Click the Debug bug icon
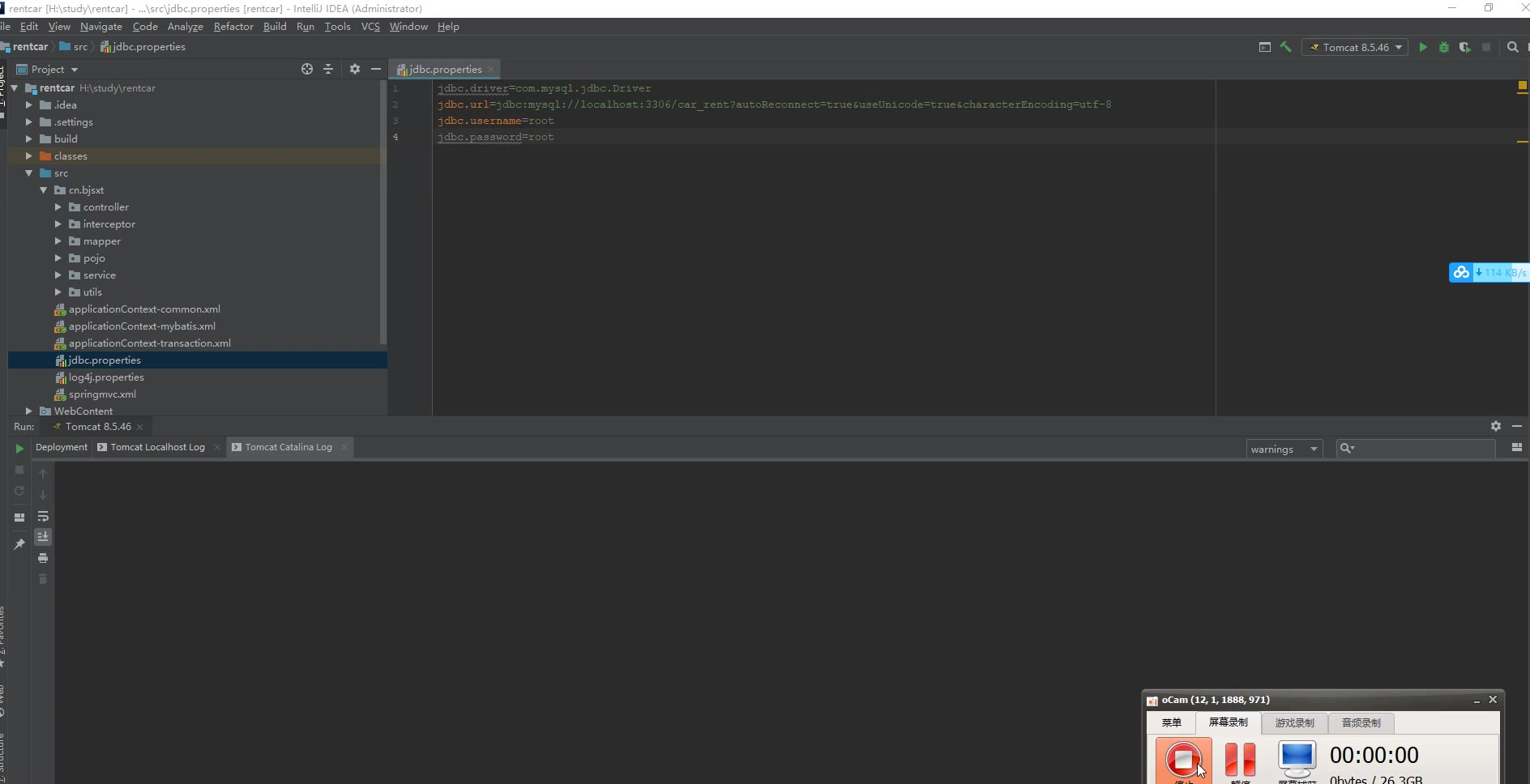Viewport: 1530px width, 784px height. point(1444,47)
